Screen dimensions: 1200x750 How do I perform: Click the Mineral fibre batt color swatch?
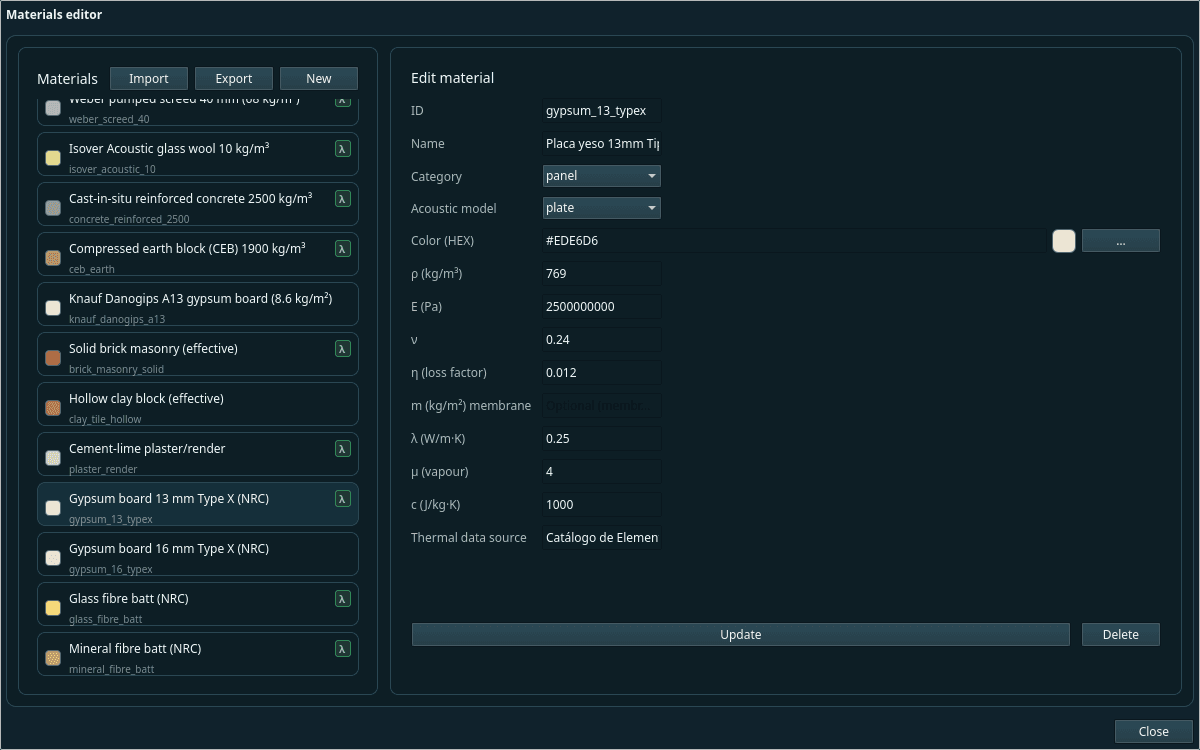[53, 658]
